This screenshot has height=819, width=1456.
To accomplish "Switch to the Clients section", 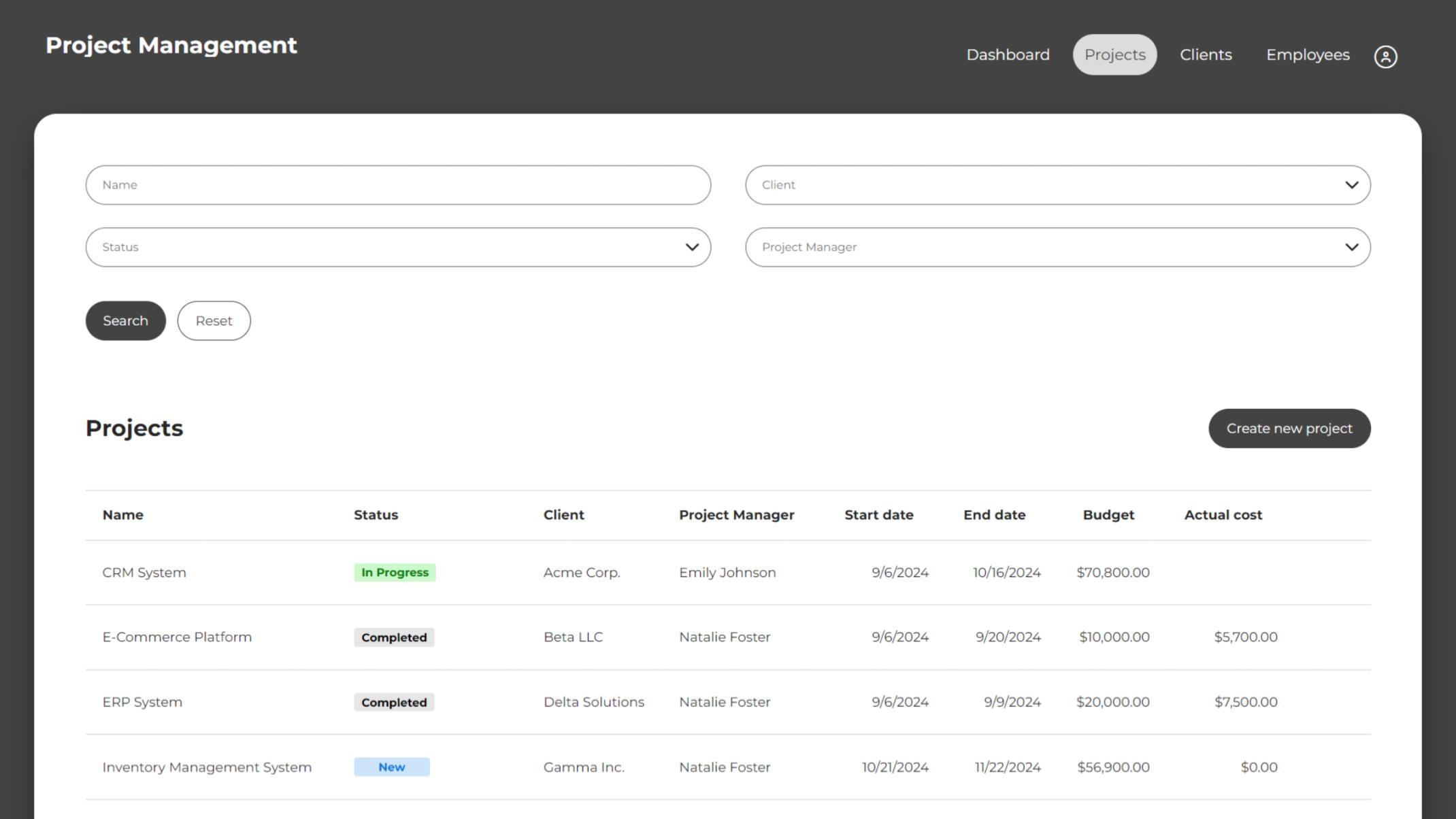I will (1206, 54).
